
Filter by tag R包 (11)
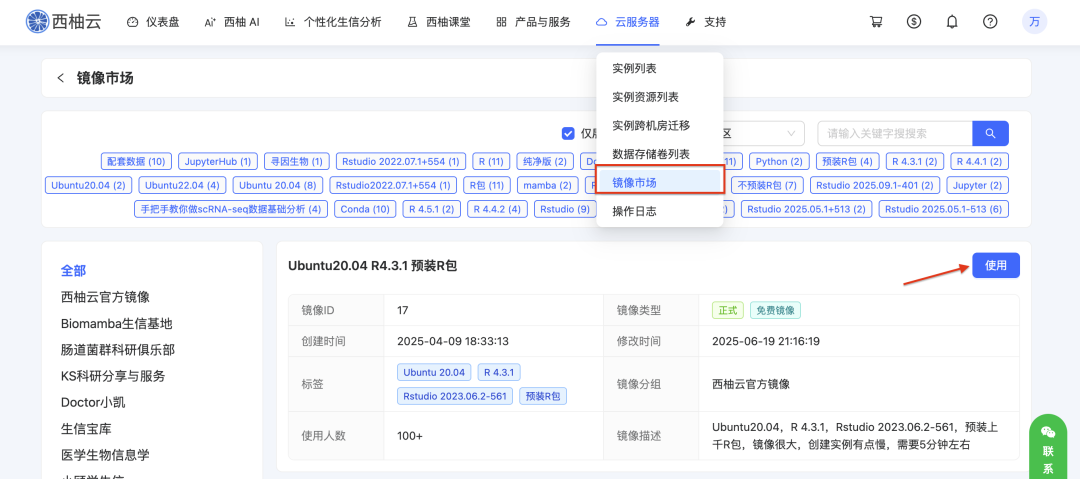[x=487, y=185]
